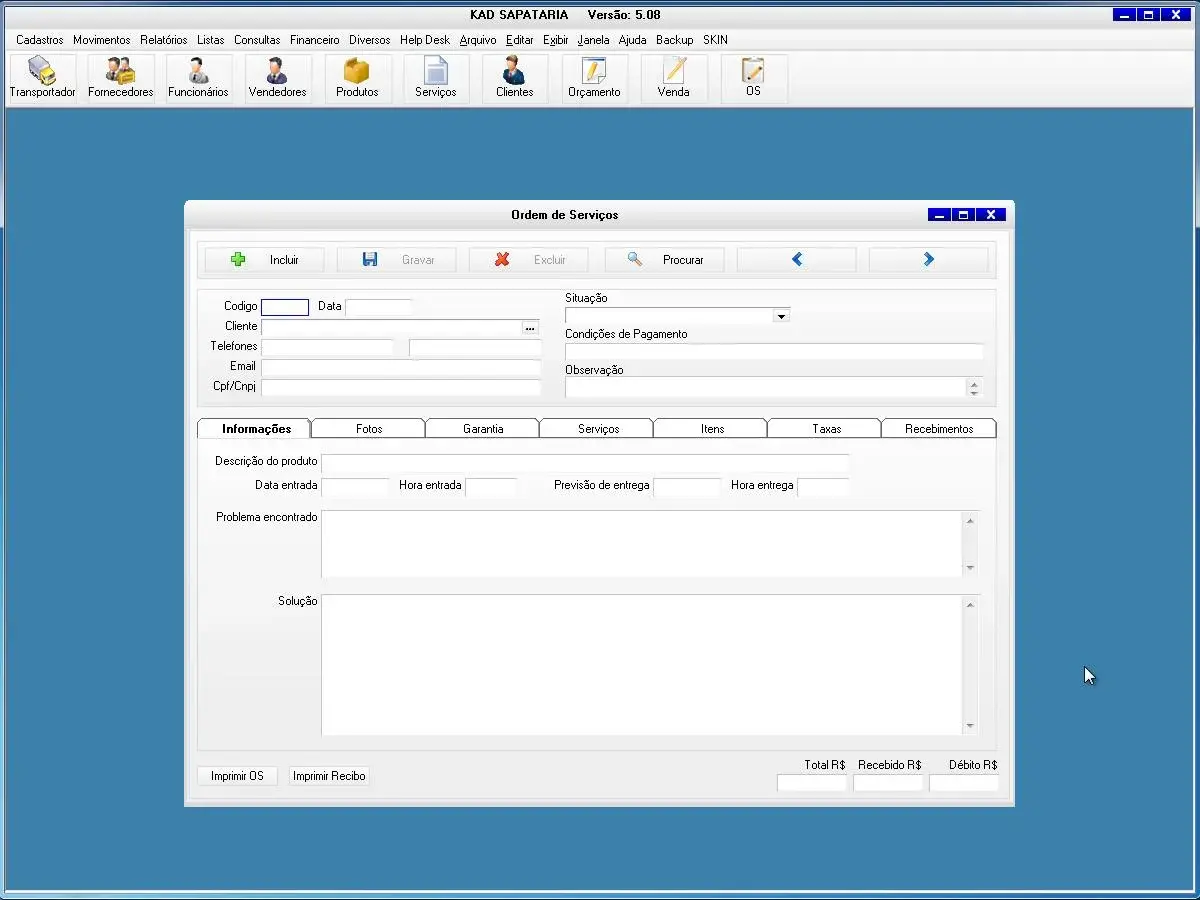The height and width of the screenshot is (900, 1200).
Task: Click the Recebido R$ field
Action: click(x=888, y=783)
